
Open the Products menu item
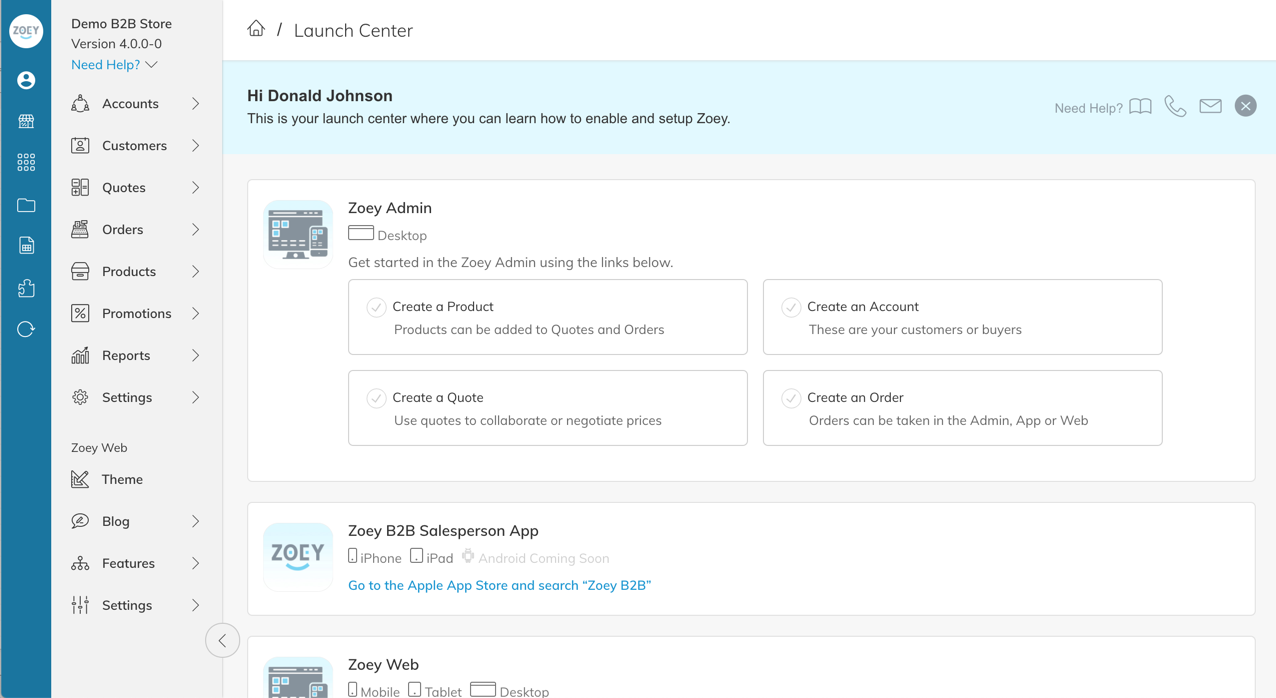(x=136, y=271)
